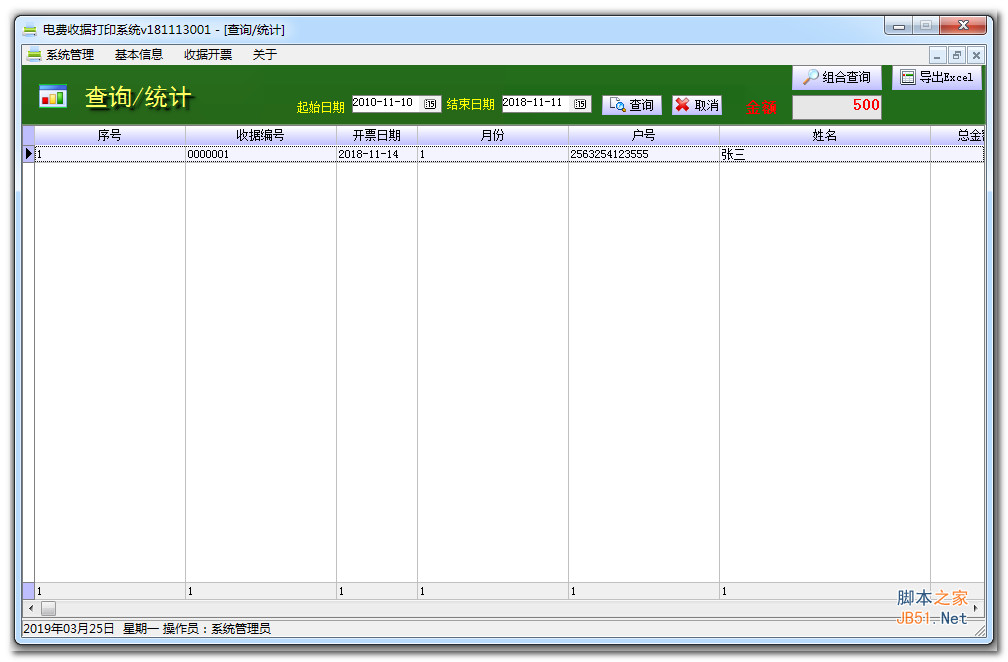This screenshot has width=1008, height=662.
Task: Select account number cell 2563254123555
Action: pos(644,154)
